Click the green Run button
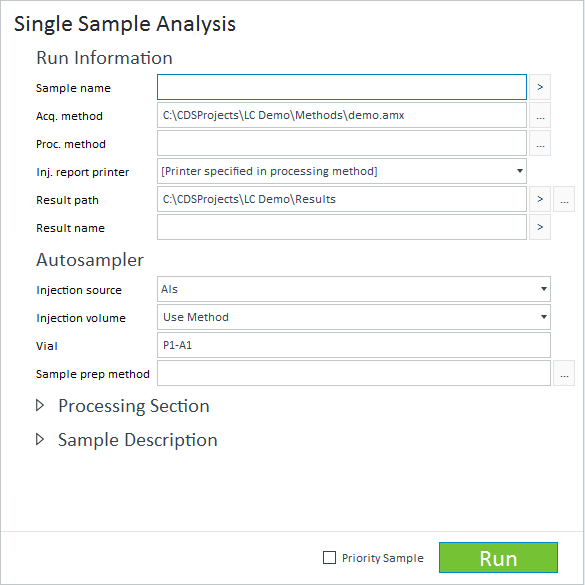The width and height of the screenshot is (585, 585). 498,558
